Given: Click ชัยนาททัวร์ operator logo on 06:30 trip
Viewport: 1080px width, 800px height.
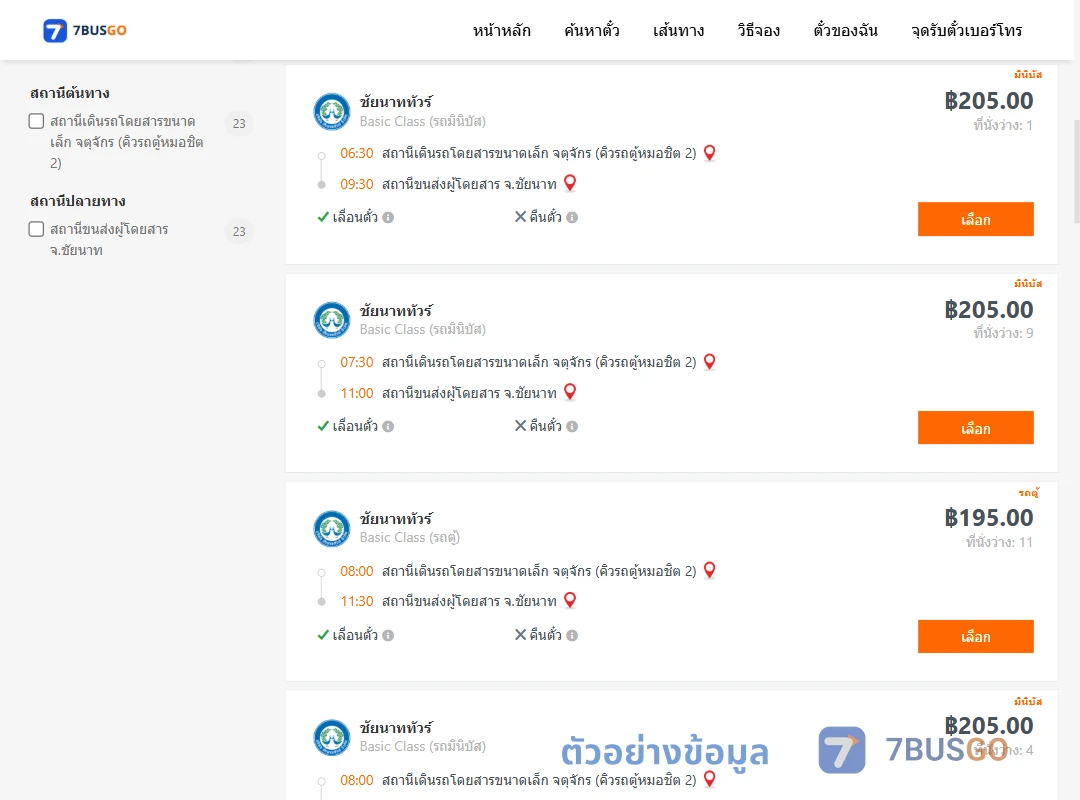Looking at the screenshot, I should pyautogui.click(x=332, y=111).
